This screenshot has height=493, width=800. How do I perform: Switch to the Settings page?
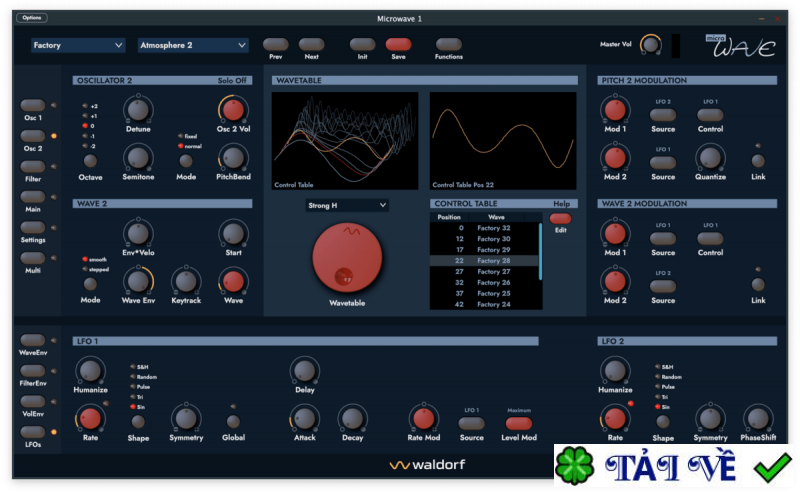[33, 227]
